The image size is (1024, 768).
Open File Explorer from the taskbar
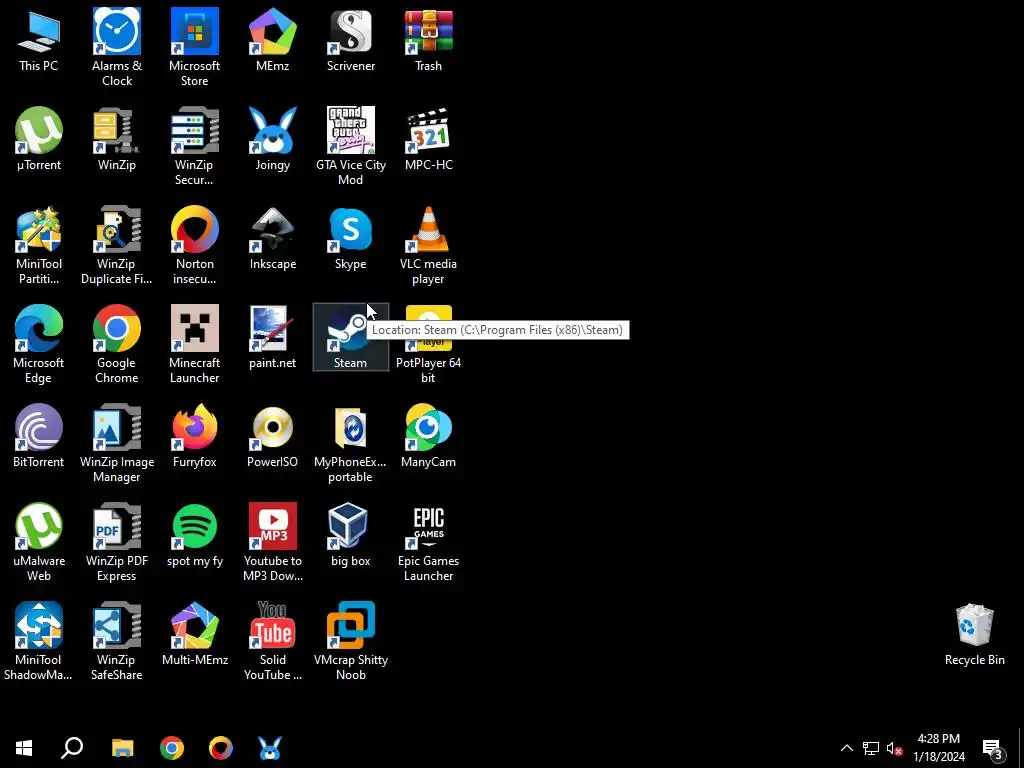click(122, 748)
